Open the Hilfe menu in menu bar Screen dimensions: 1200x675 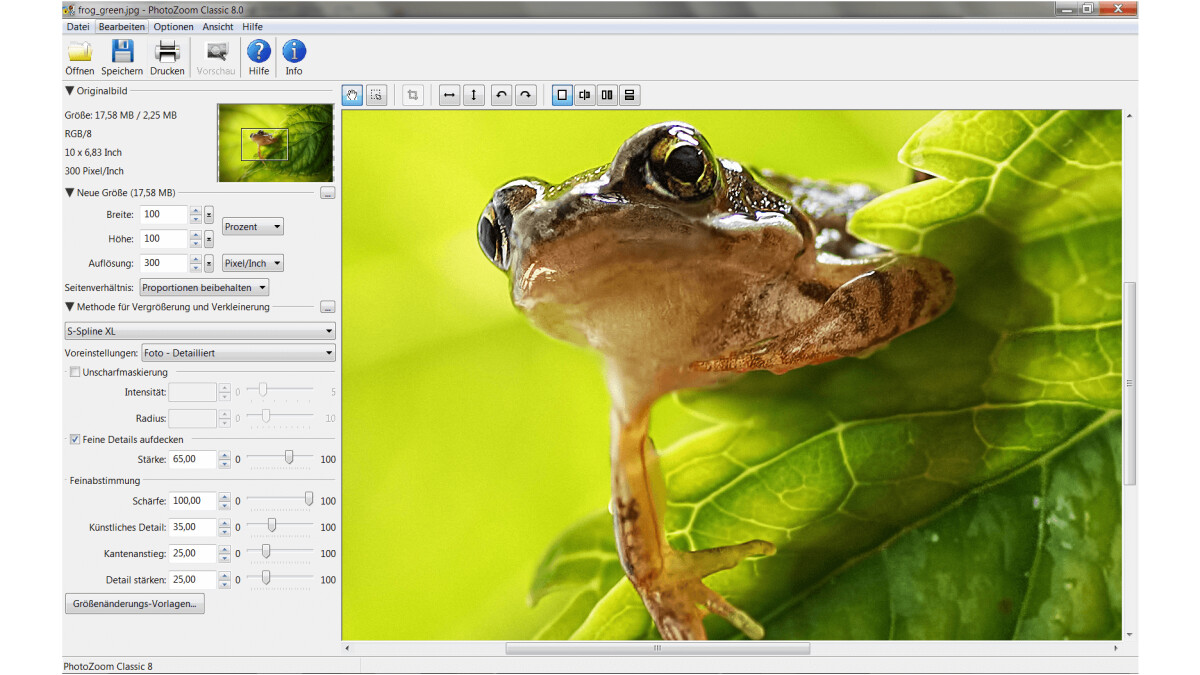[x=253, y=27]
